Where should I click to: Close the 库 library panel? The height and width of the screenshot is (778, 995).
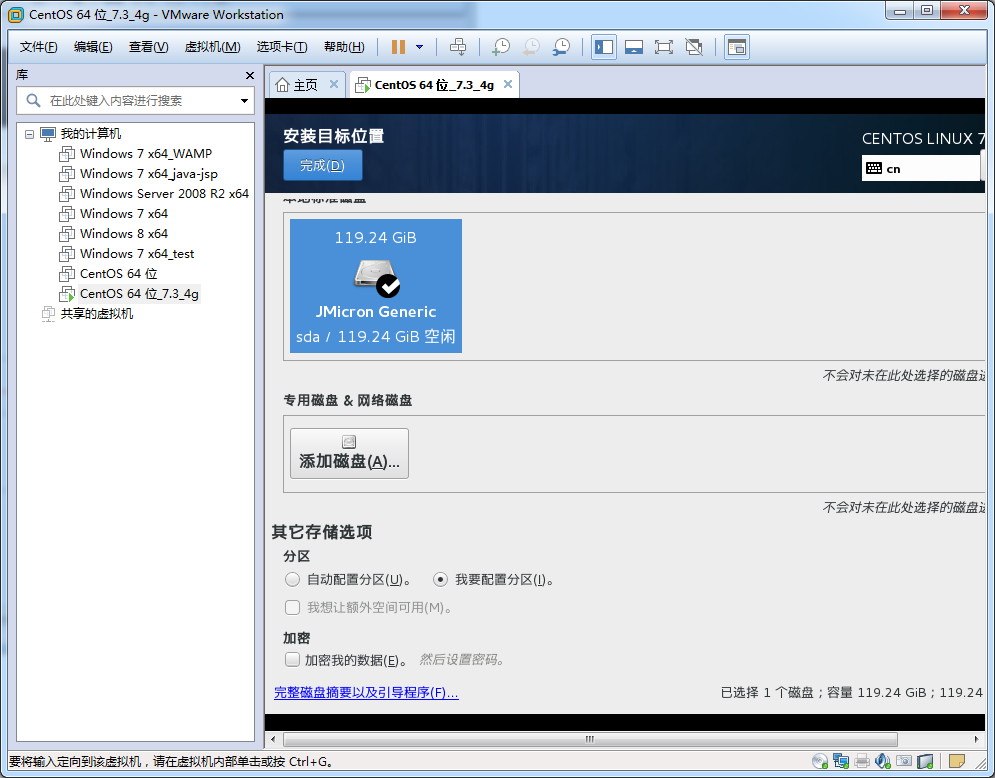tap(249, 76)
